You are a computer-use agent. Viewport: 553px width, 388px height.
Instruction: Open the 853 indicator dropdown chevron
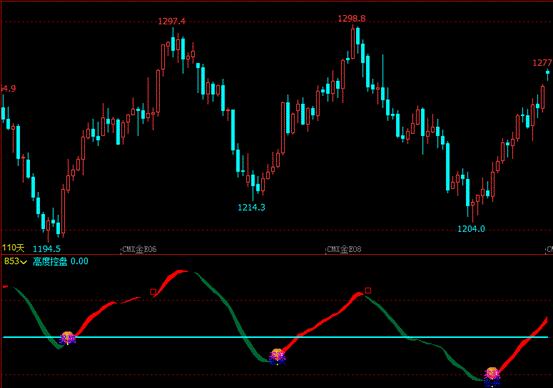click(x=23, y=262)
